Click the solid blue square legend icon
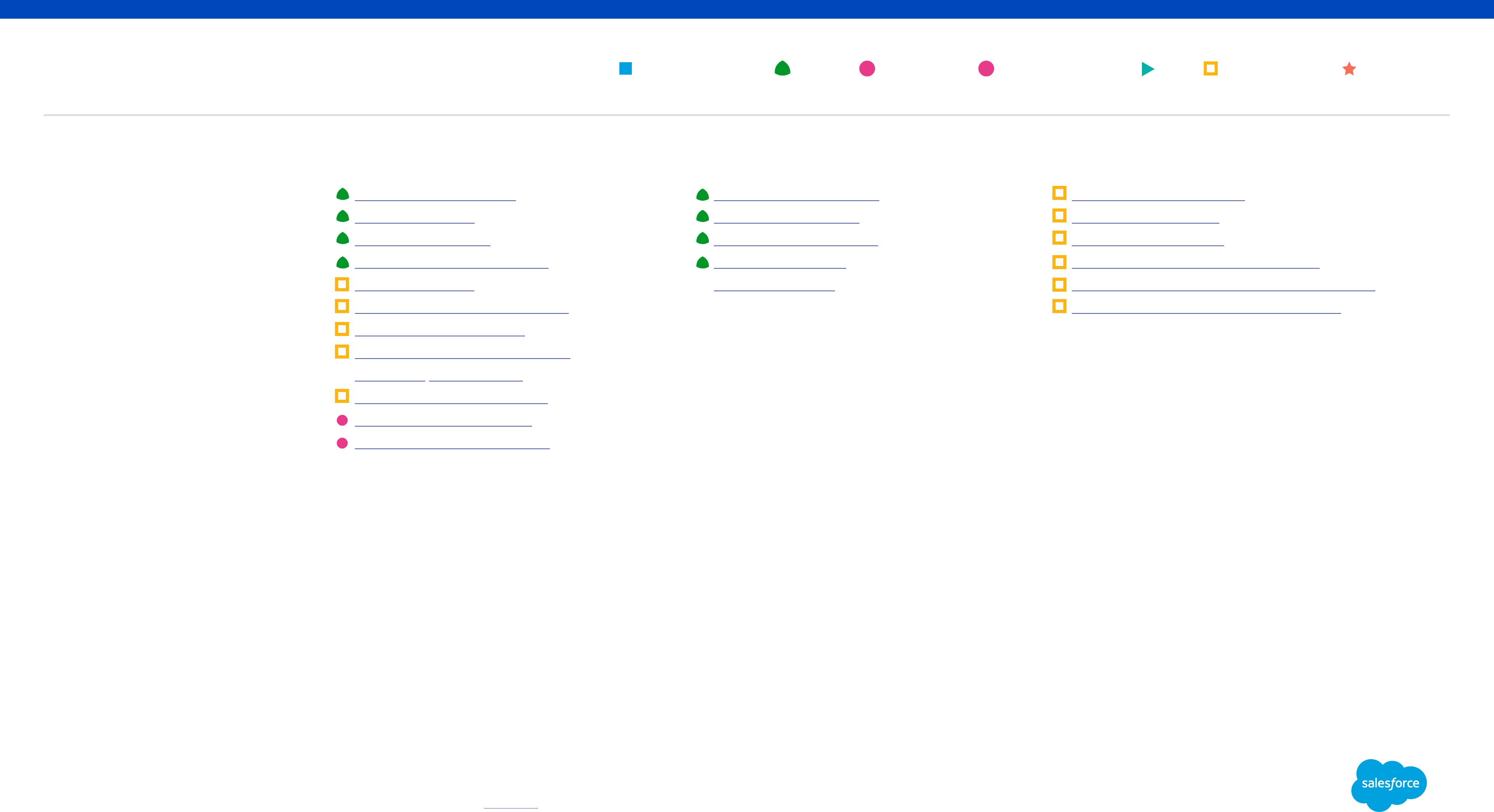Screen dimensions: 1494x812 625,68
